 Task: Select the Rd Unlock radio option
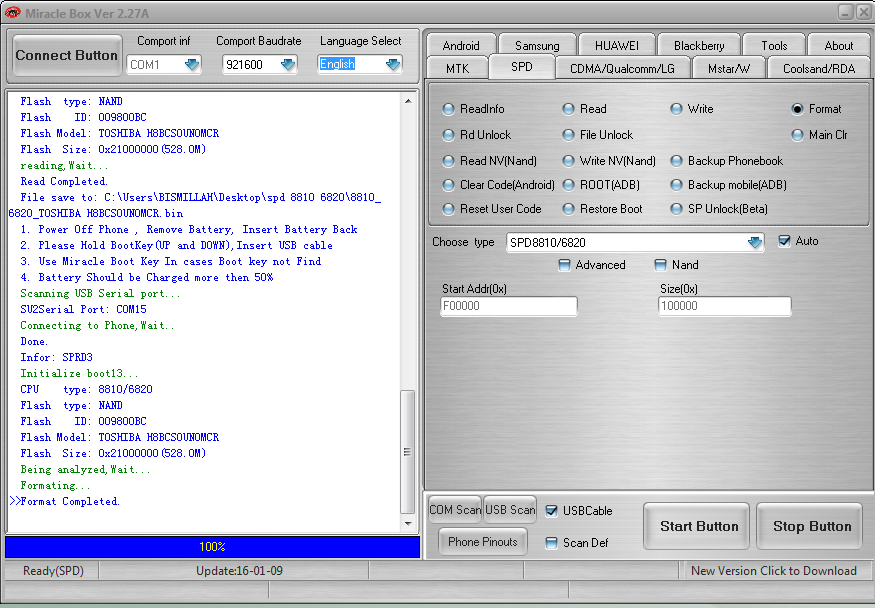tap(477, 134)
